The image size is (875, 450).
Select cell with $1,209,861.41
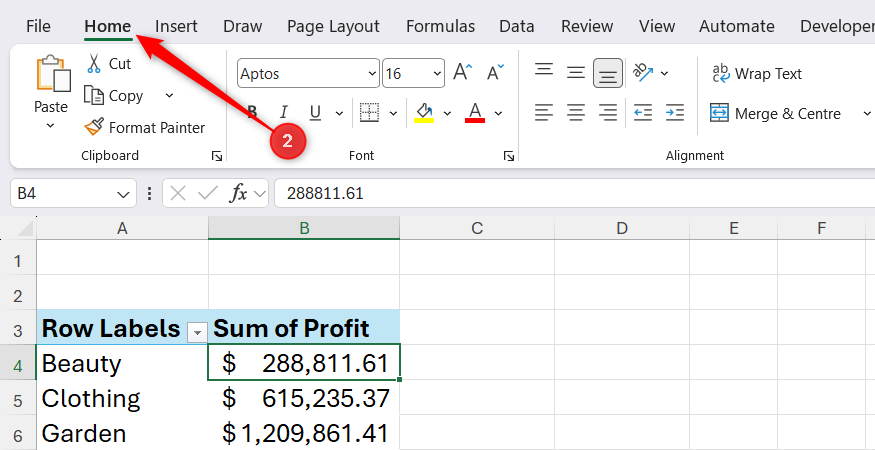coord(304,433)
